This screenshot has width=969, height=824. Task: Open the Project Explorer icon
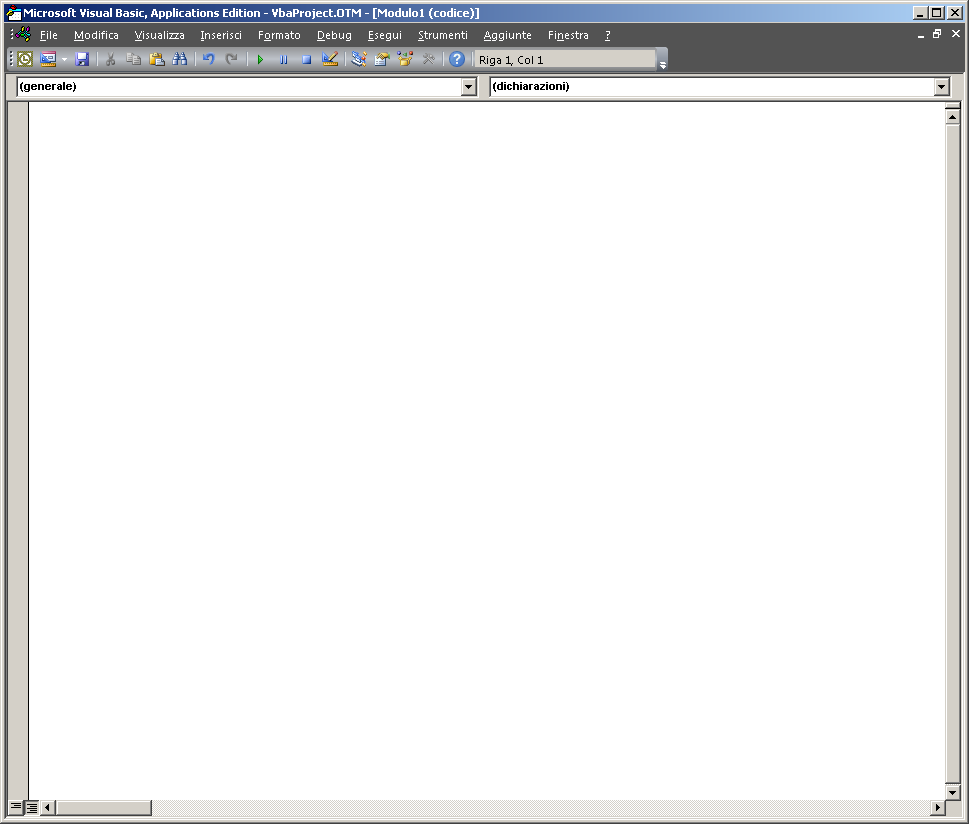tap(359, 59)
